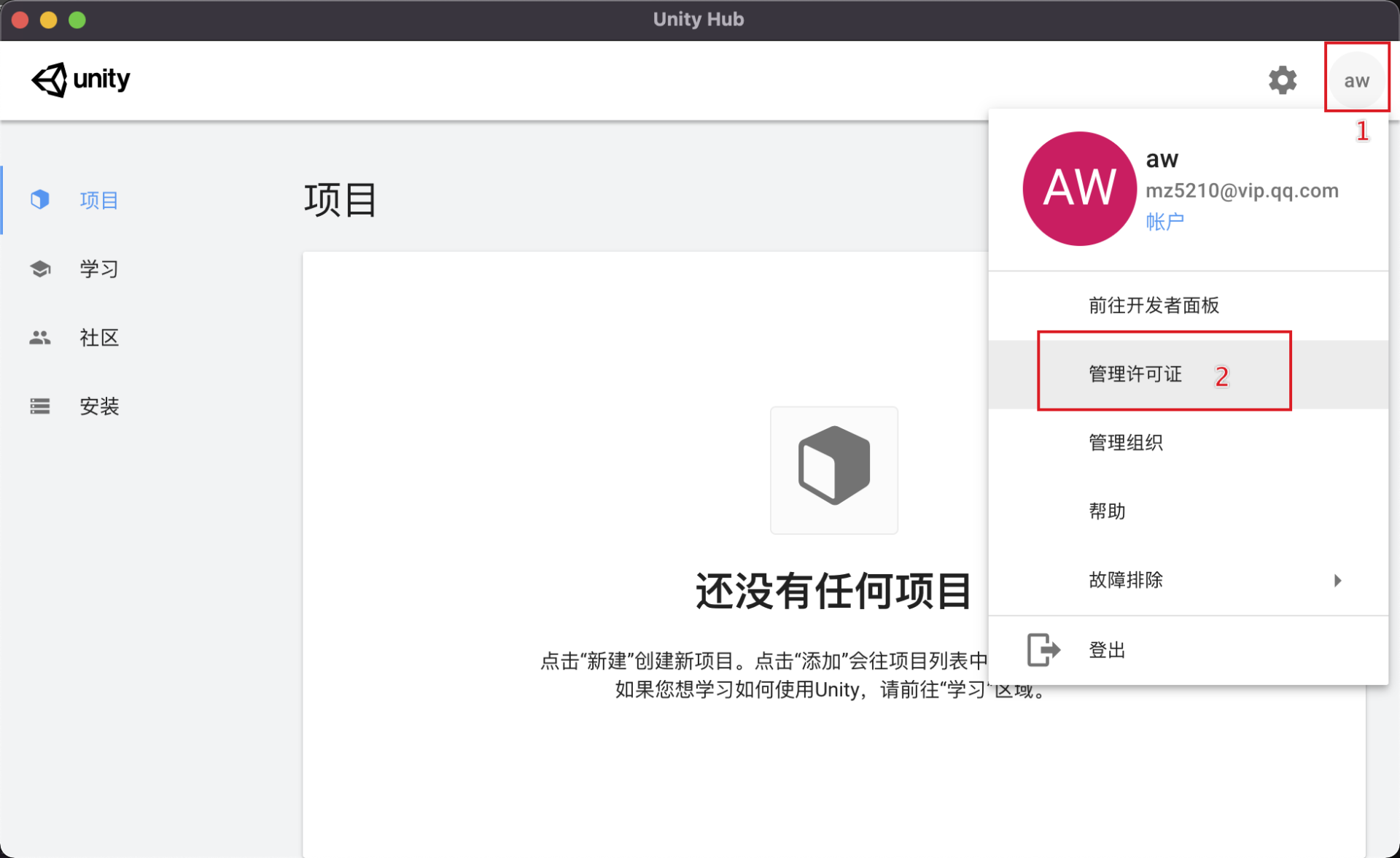1400x858 pixels.
Task: Click the 还没有任何项目 heading
Action: pyautogui.click(x=834, y=590)
